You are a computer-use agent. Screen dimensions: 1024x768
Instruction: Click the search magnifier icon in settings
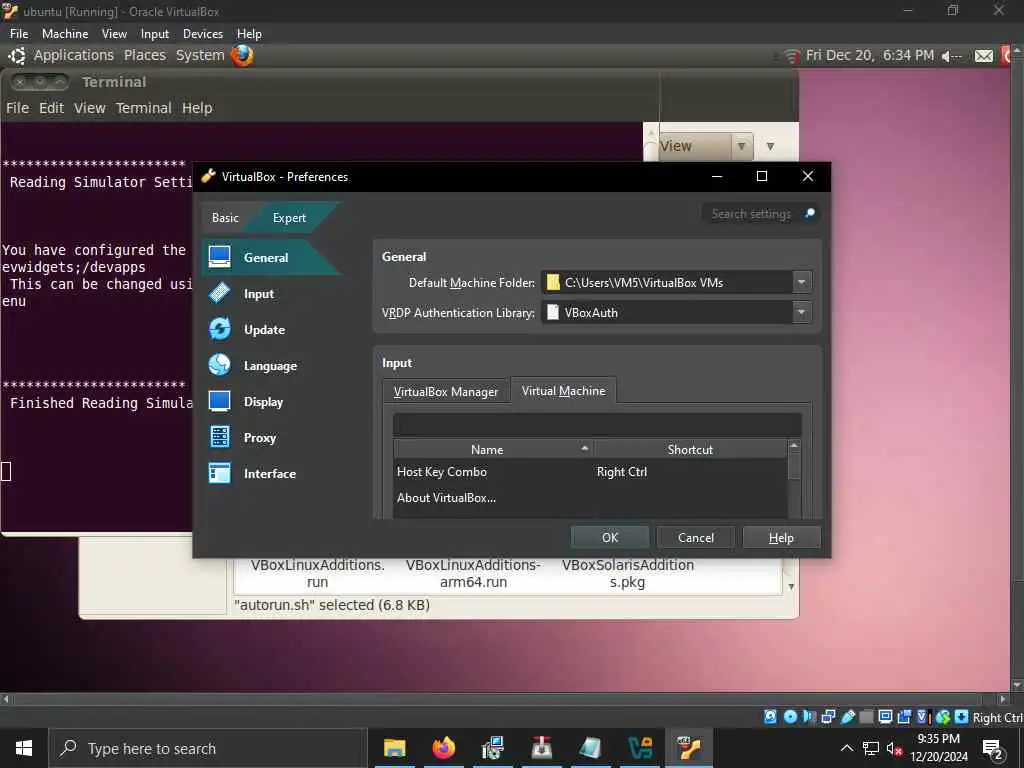click(x=810, y=214)
